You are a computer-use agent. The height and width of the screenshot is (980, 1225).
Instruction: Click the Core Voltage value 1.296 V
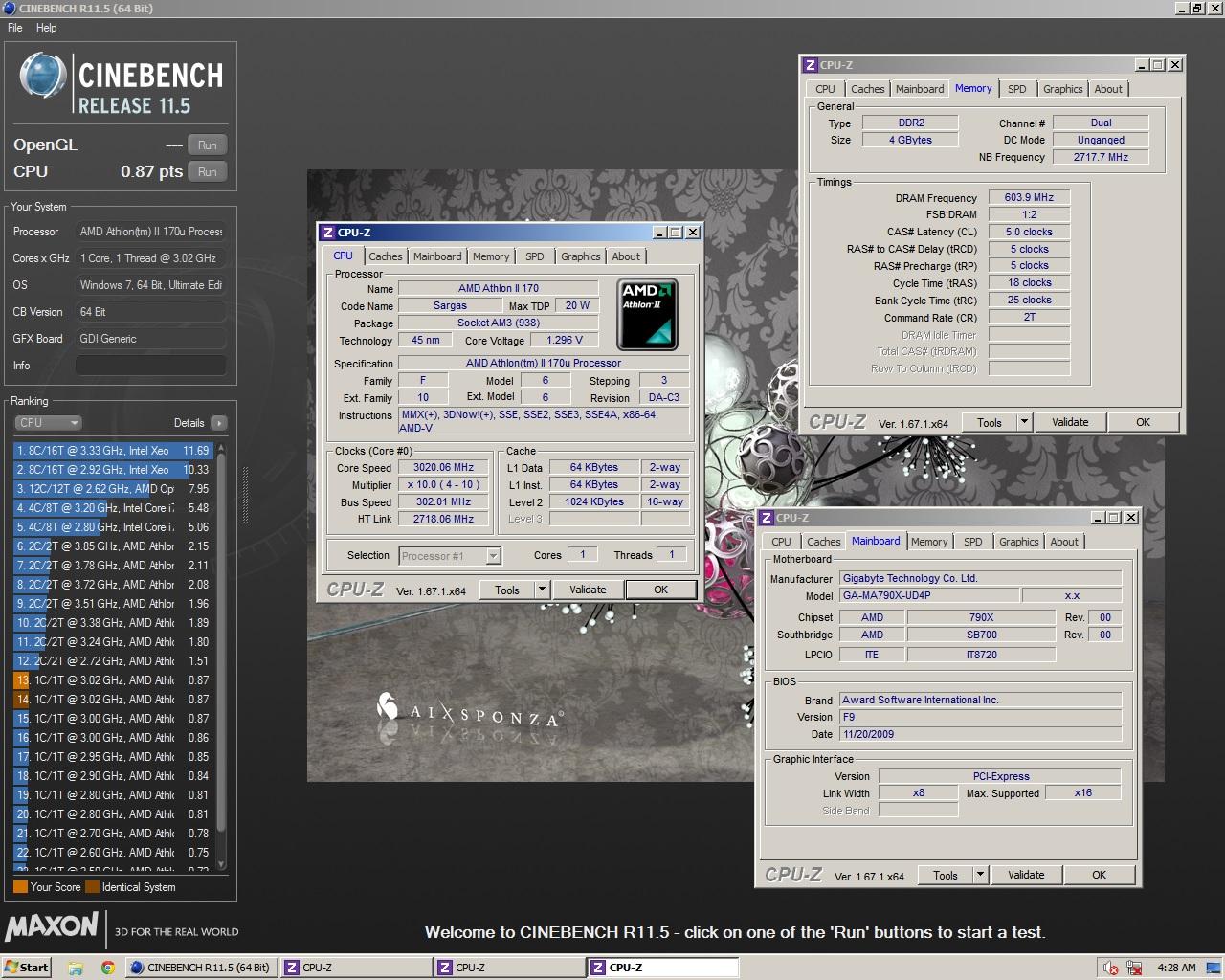tap(565, 340)
